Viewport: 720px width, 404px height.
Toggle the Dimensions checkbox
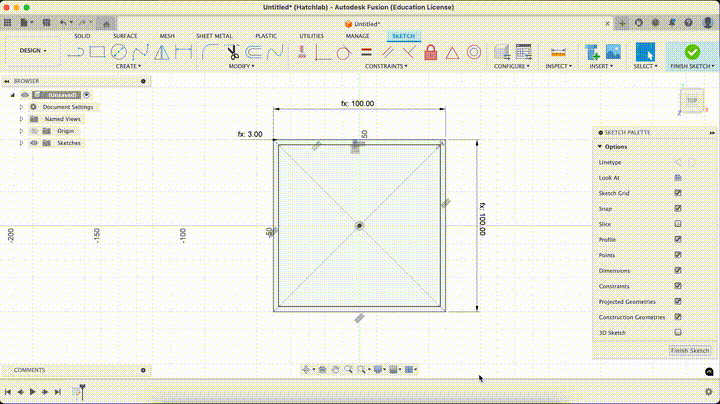pyautogui.click(x=678, y=270)
